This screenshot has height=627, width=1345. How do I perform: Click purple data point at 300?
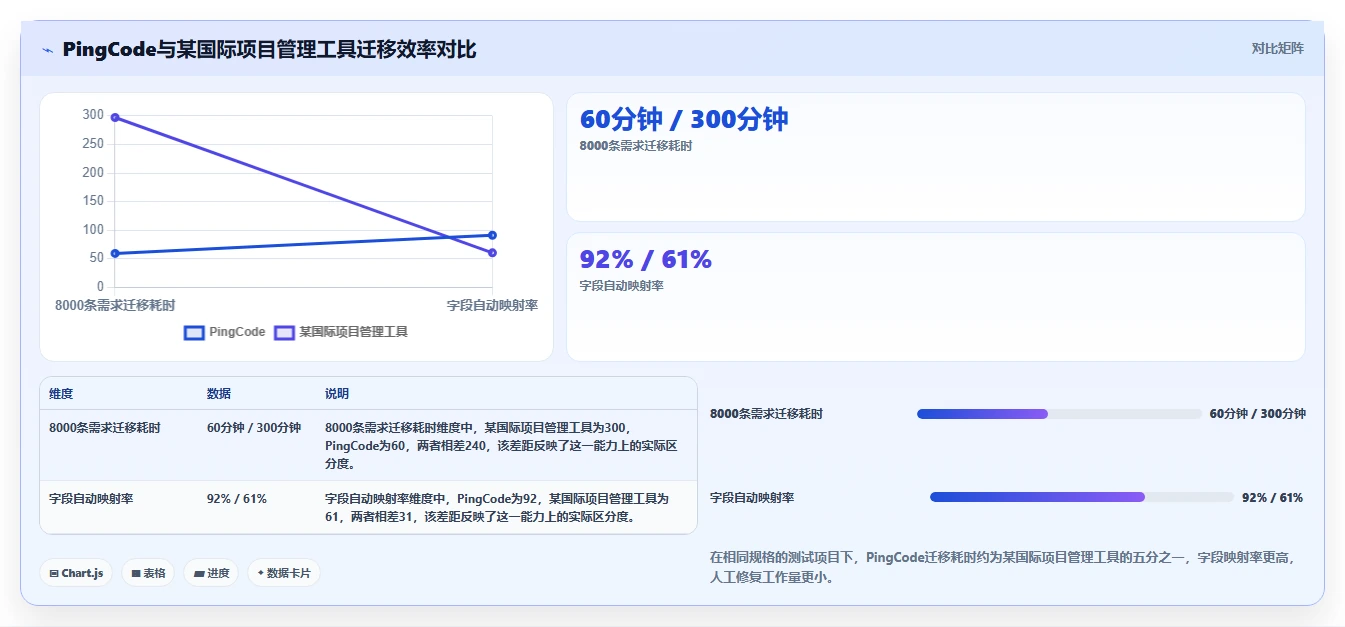pyautogui.click(x=115, y=117)
